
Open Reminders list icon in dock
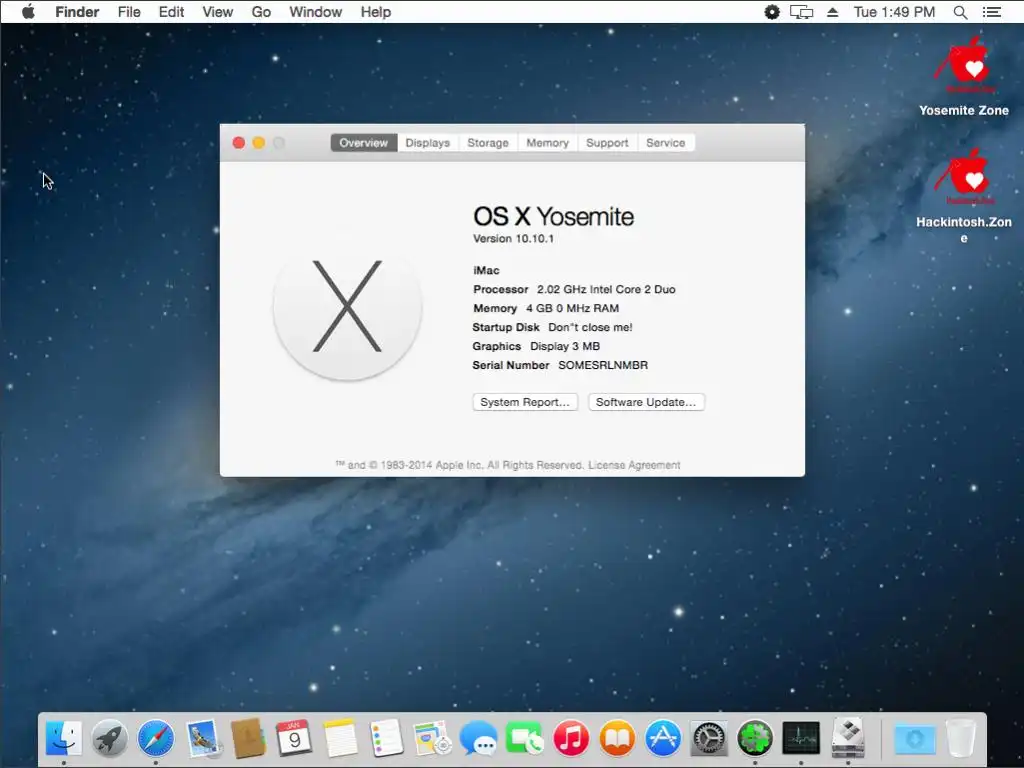[x=386, y=738]
